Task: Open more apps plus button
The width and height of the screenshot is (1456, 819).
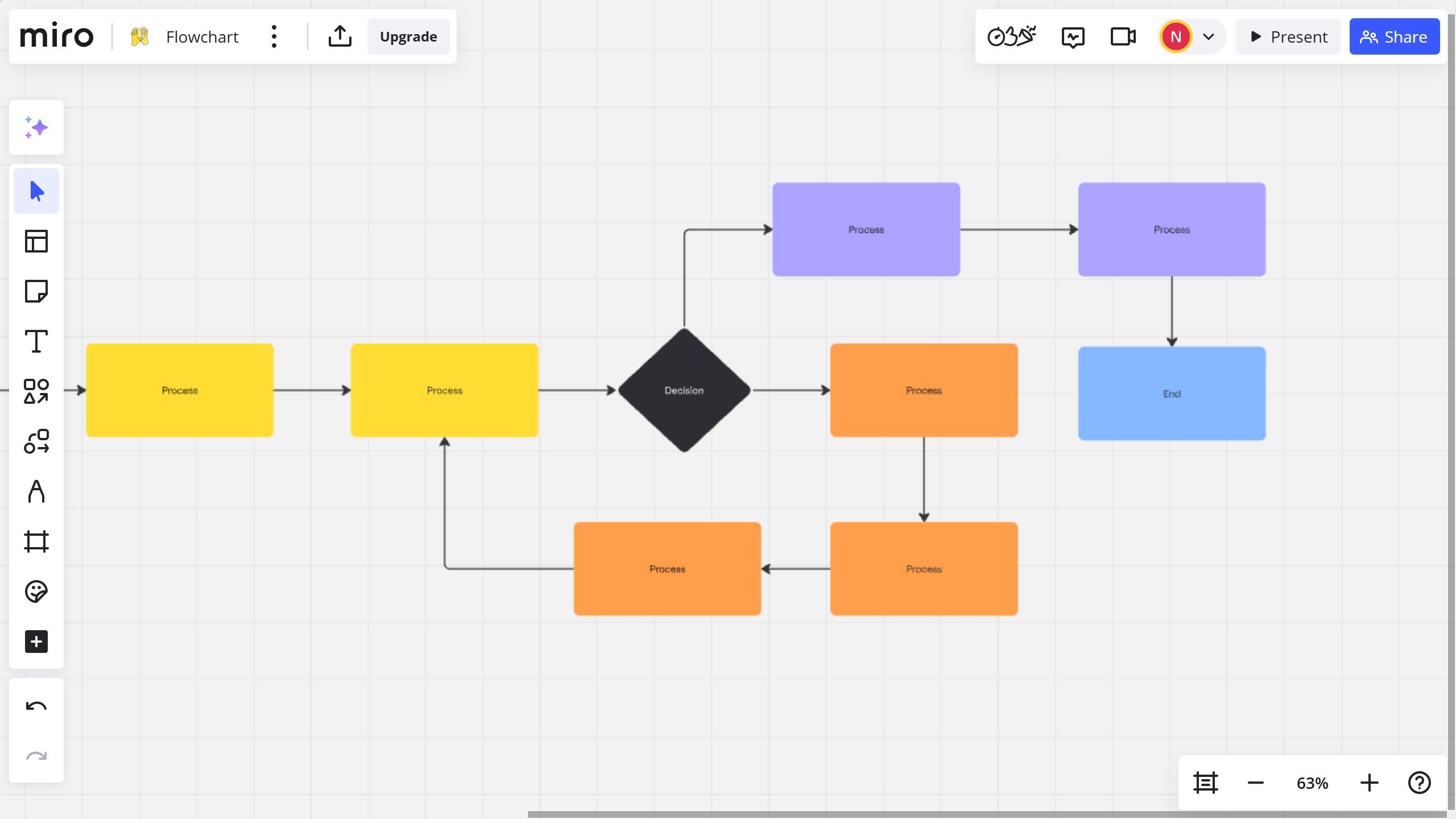Action: tap(36, 642)
